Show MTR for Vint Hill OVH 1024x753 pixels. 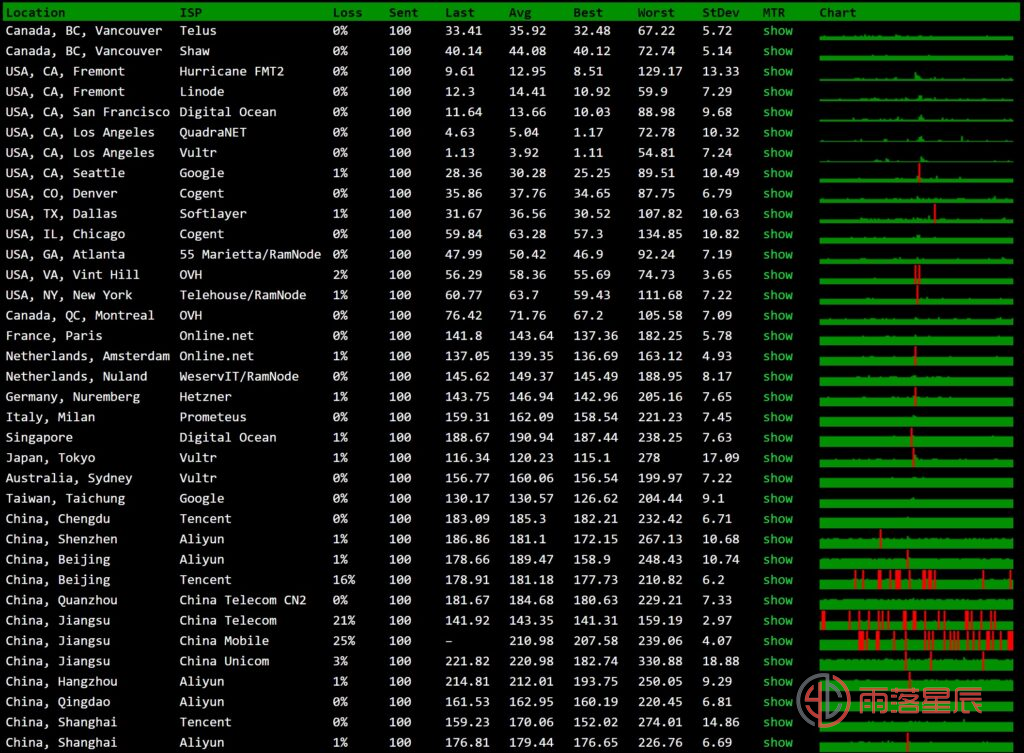pyautogui.click(x=778, y=274)
